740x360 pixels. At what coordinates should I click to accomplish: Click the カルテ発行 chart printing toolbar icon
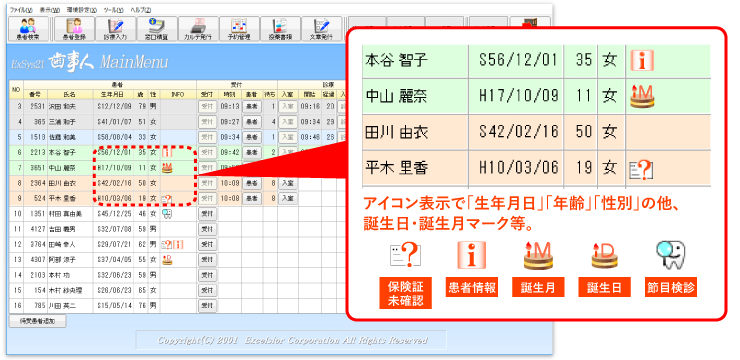pos(198,29)
